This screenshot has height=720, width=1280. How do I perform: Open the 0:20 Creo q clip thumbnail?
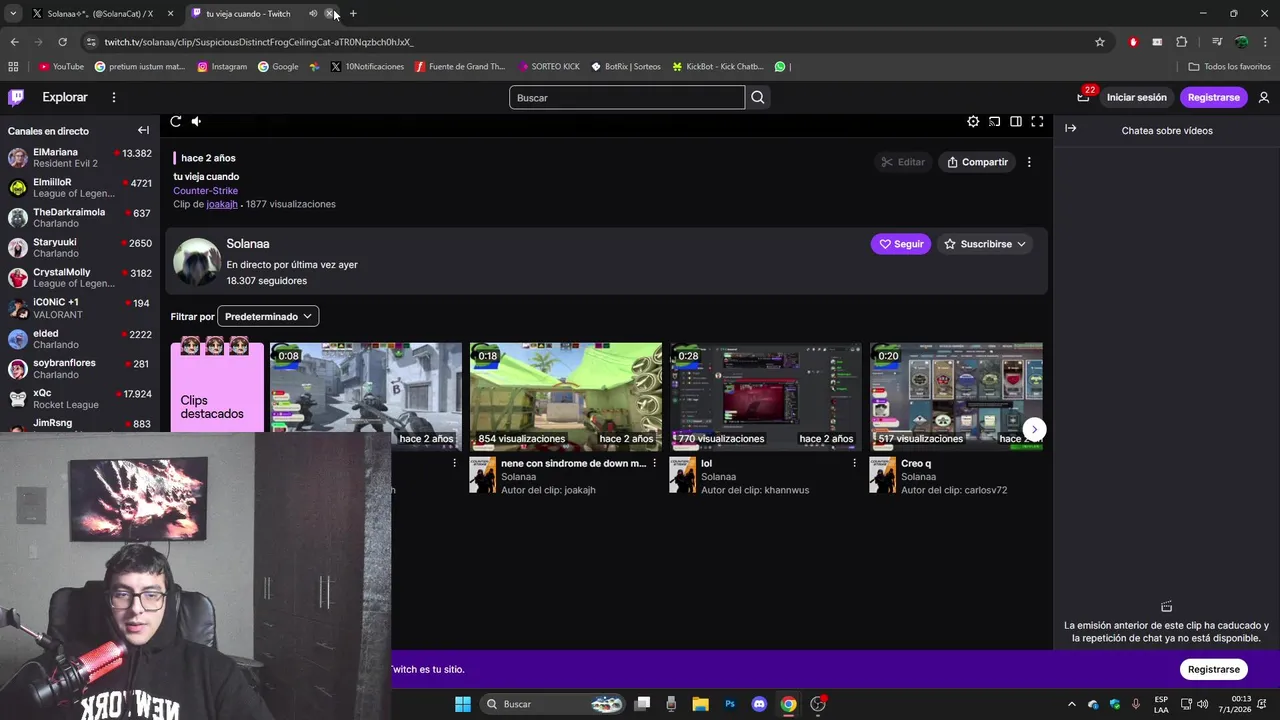click(x=956, y=397)
